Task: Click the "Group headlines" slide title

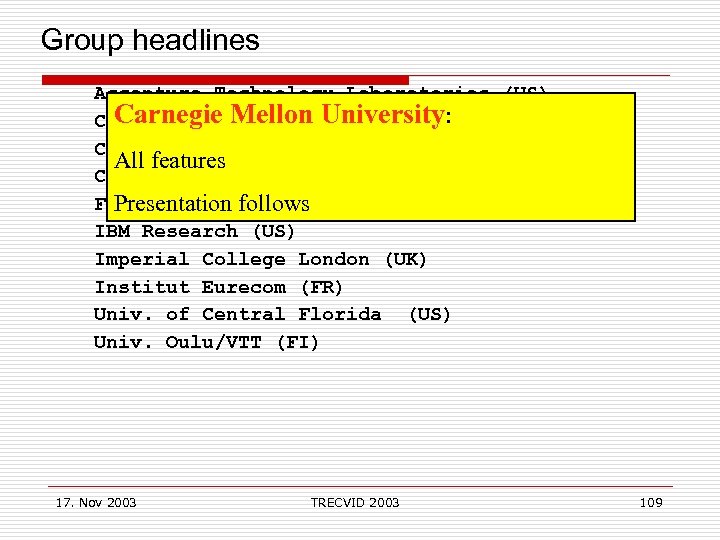Action: click(x=150, y=40)
